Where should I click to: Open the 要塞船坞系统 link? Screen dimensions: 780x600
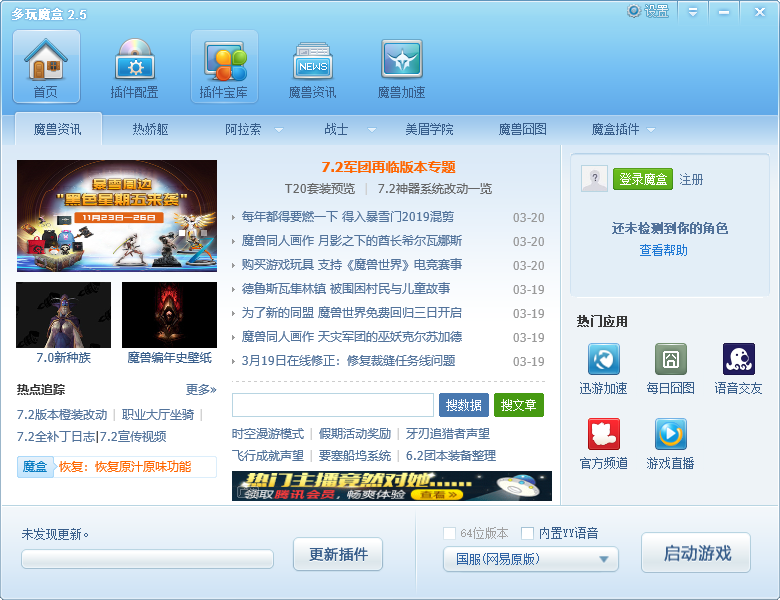point(355,456)
